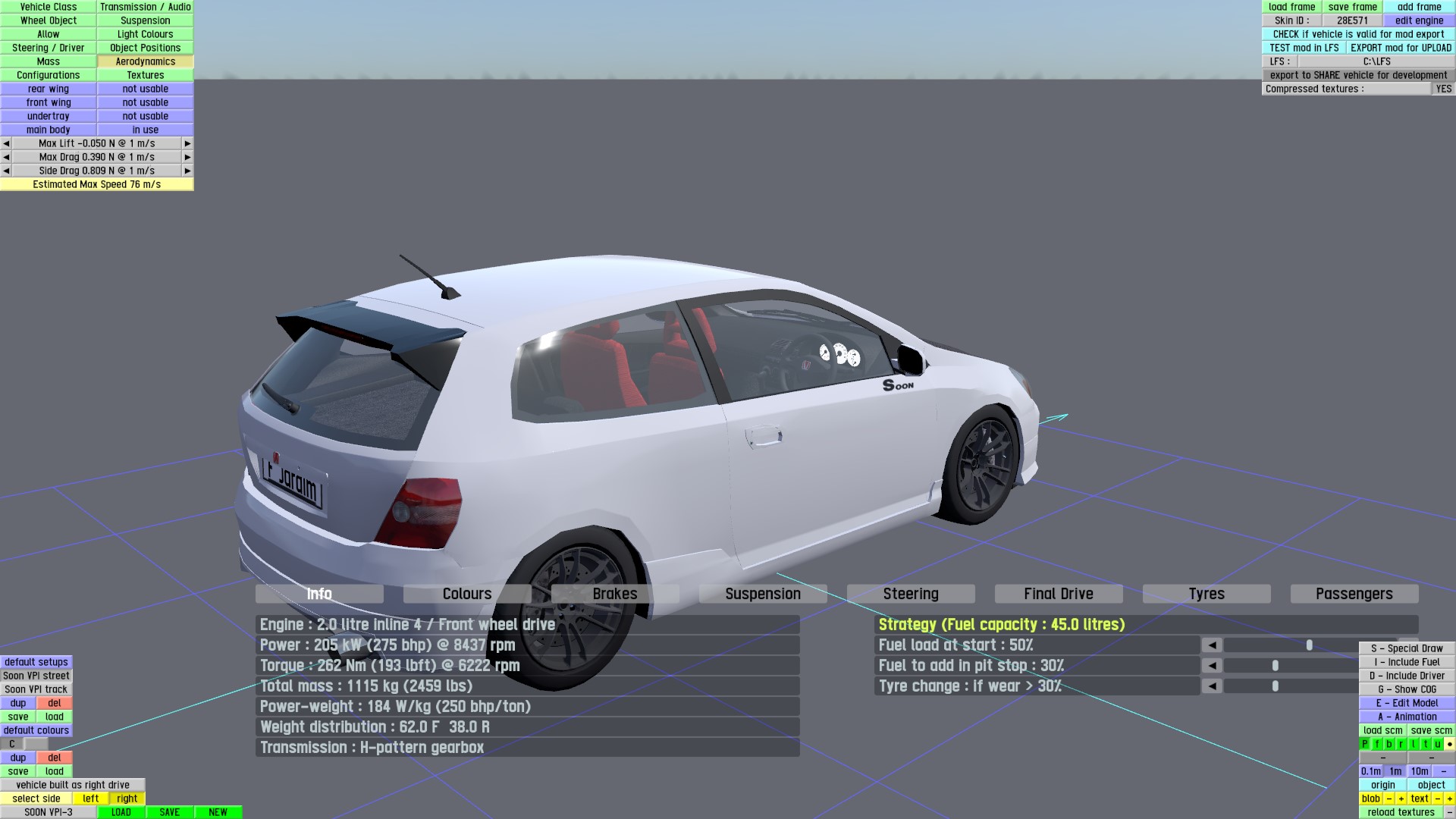Open the Brakes tab
1456x819 pixels.
click(615, 594)
